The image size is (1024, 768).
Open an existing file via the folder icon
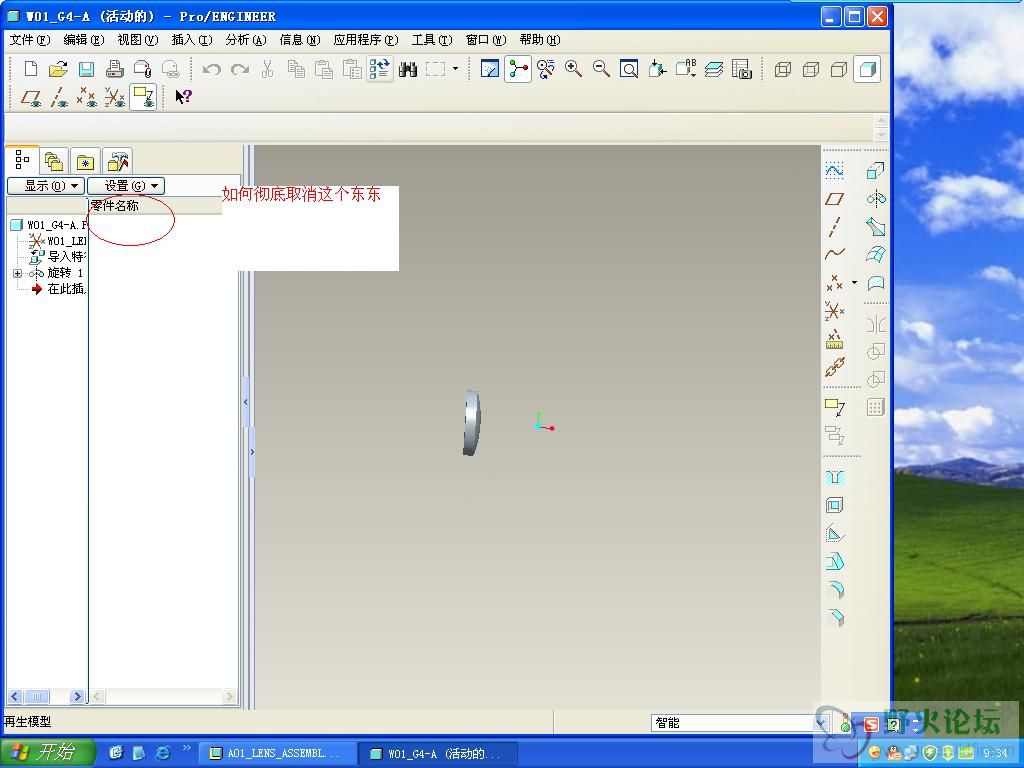point(58,69)
